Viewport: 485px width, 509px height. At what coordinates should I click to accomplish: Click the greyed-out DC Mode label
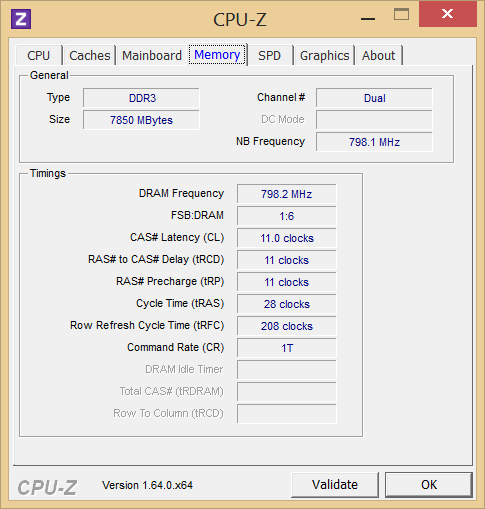click(283, 119)
